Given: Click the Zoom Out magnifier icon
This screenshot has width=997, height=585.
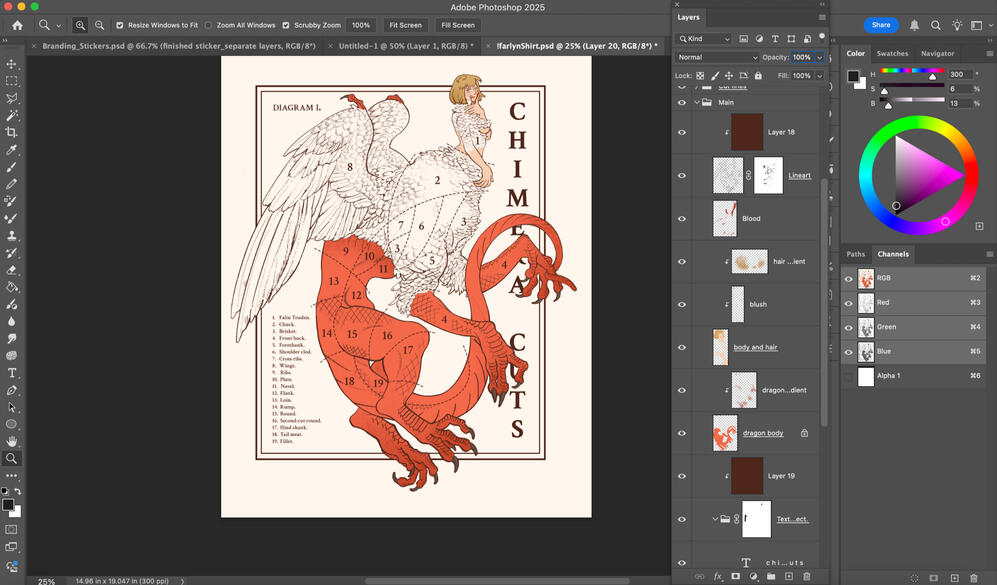Looking at the screenshot, I should point(99,25).
